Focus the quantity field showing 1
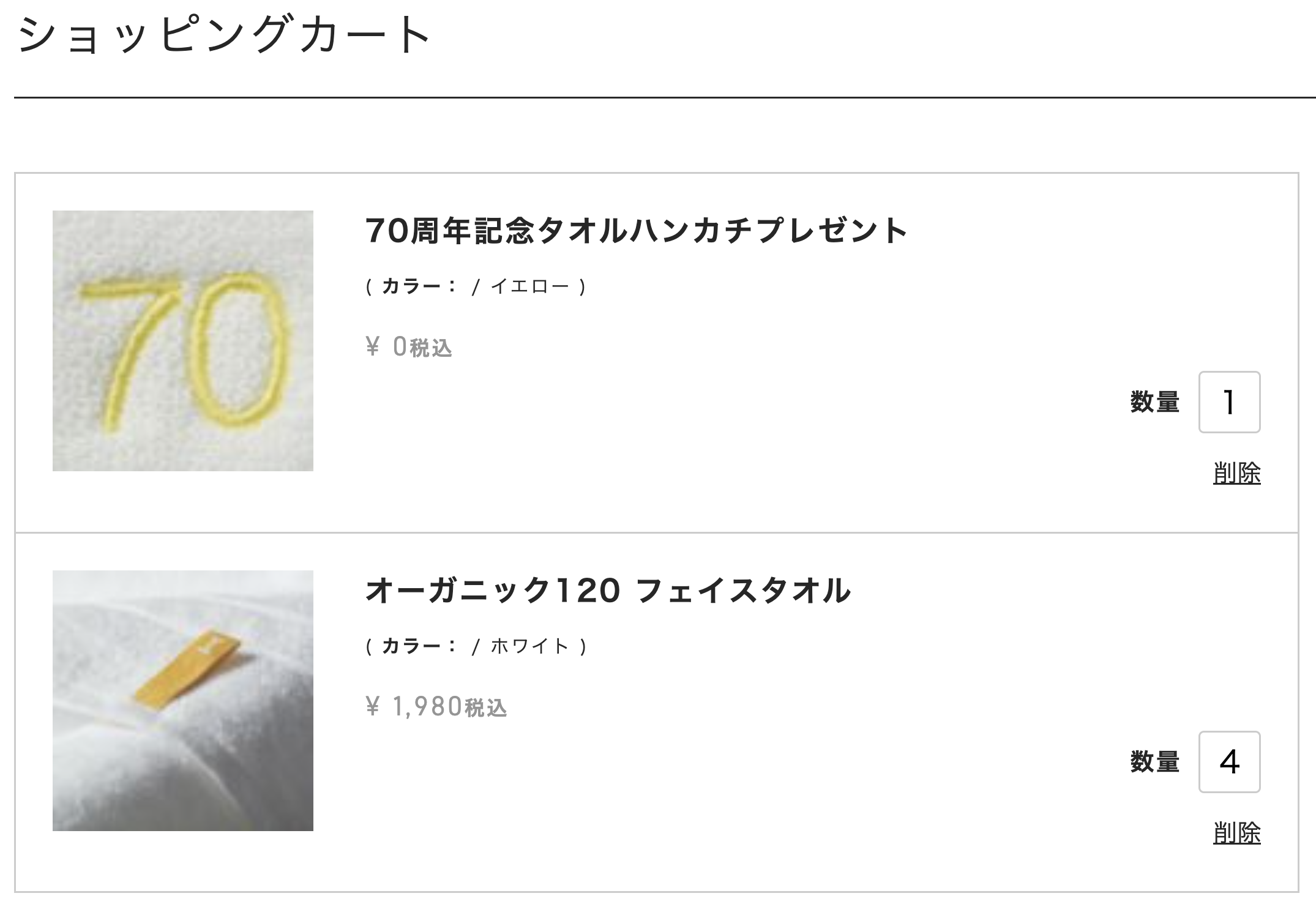The image size is (1316, 907). [x=1229, y=402]
